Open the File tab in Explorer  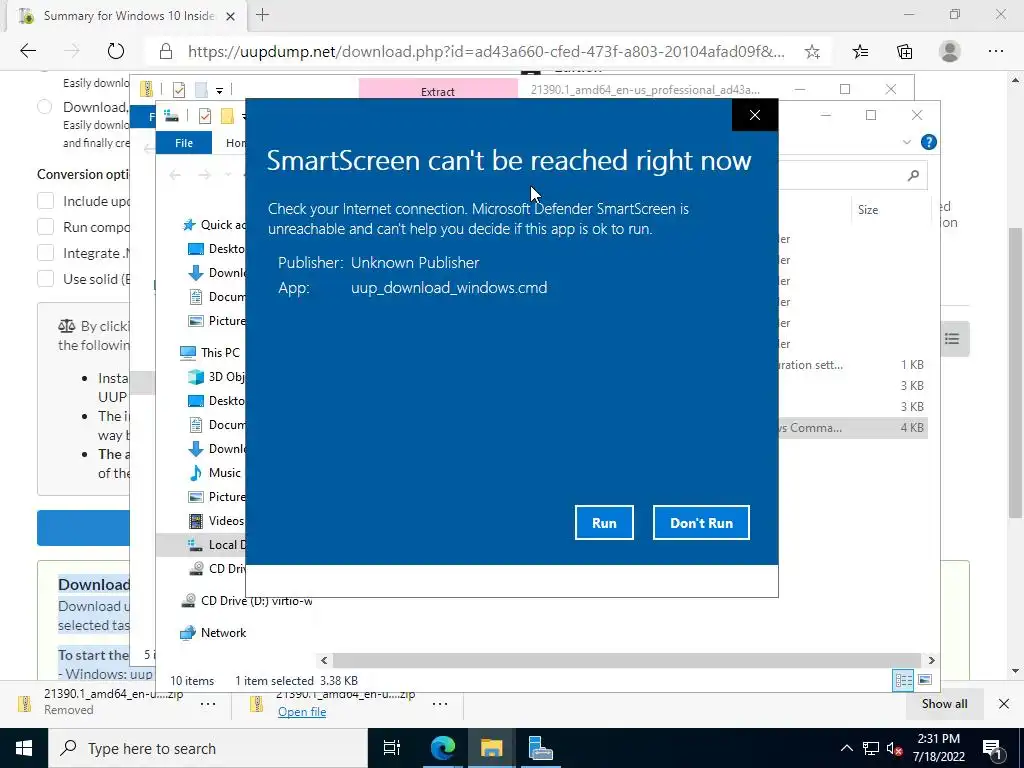pos(184,143)
